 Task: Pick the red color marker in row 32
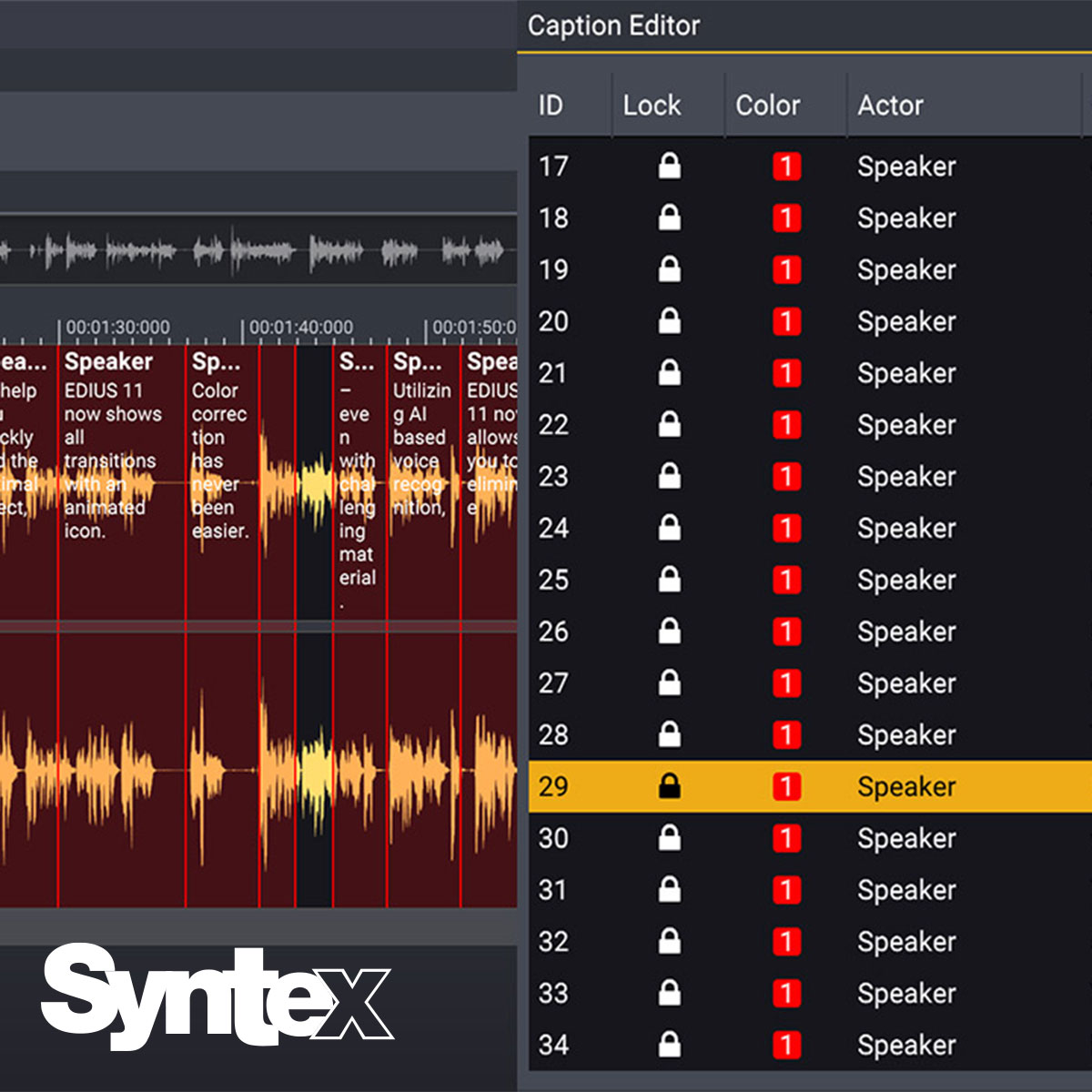coord(786,942)
